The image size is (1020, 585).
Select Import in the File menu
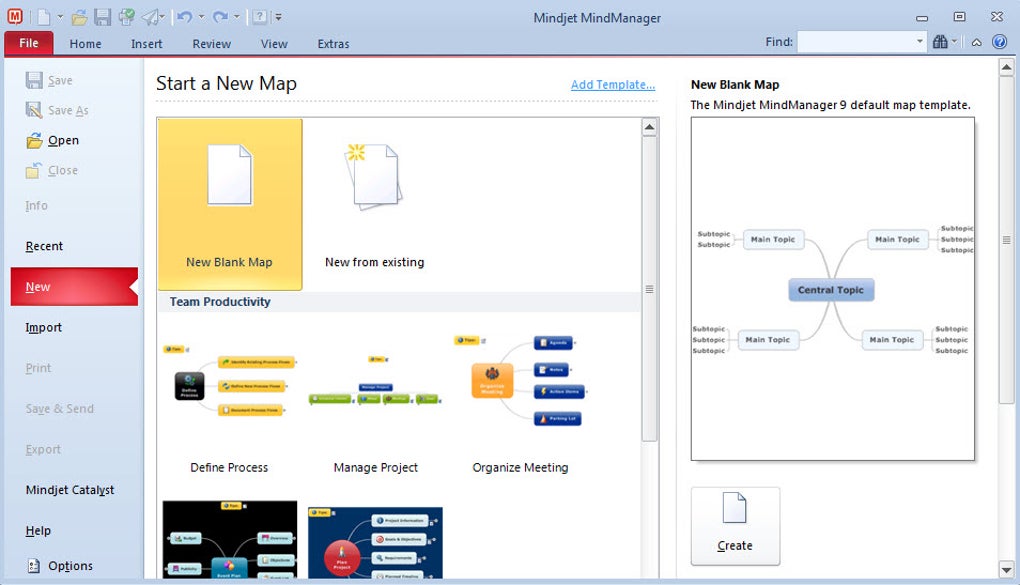[44, 327]
